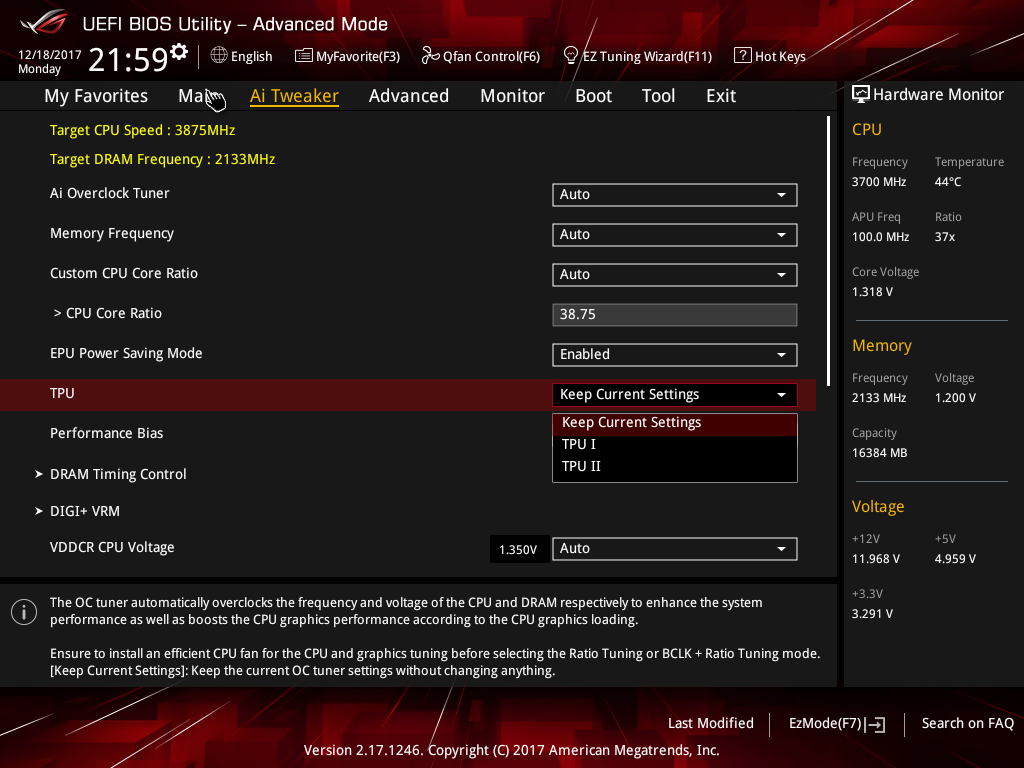1024x768 pixels.
Task: Click Search on FAQ link
Action: point(967,723)
